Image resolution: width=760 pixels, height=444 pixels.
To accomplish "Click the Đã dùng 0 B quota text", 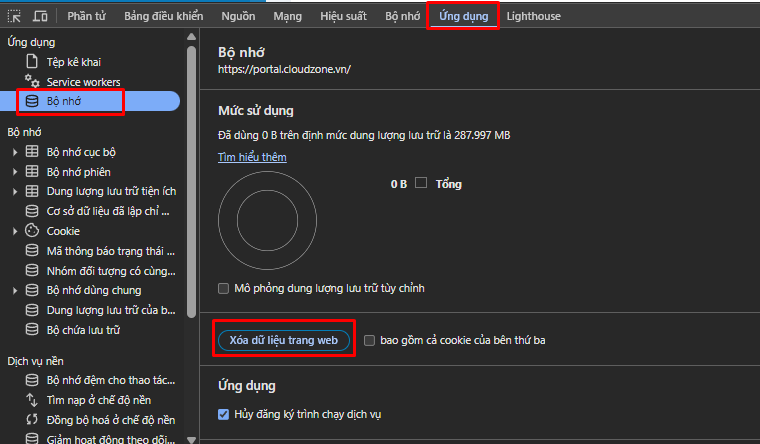I will pos(364,135).
